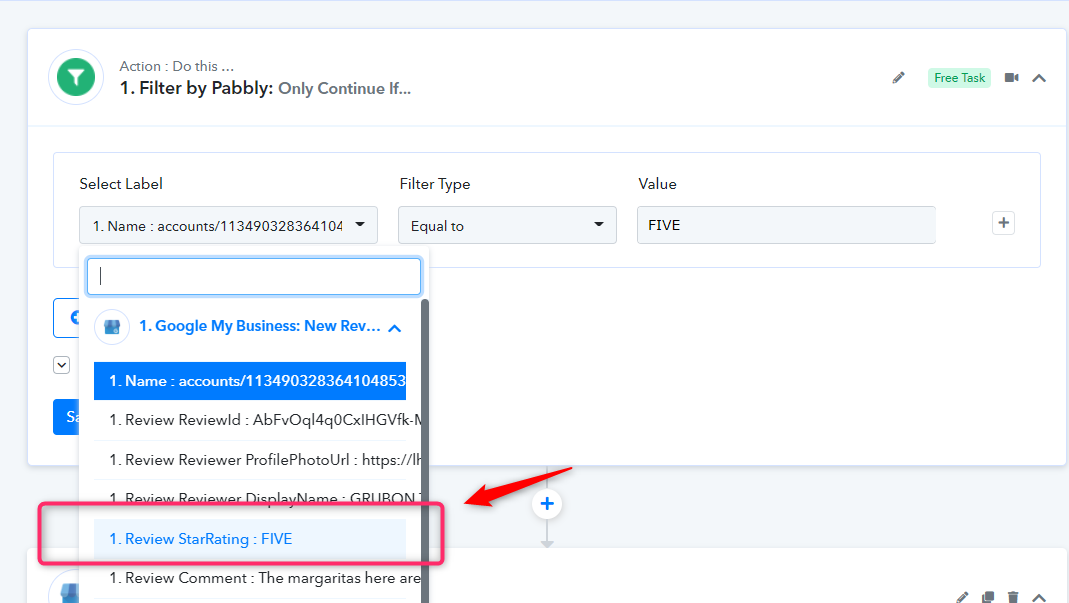
Task: Click the green Filter by Pabbly icon
Action: point(76,77)
